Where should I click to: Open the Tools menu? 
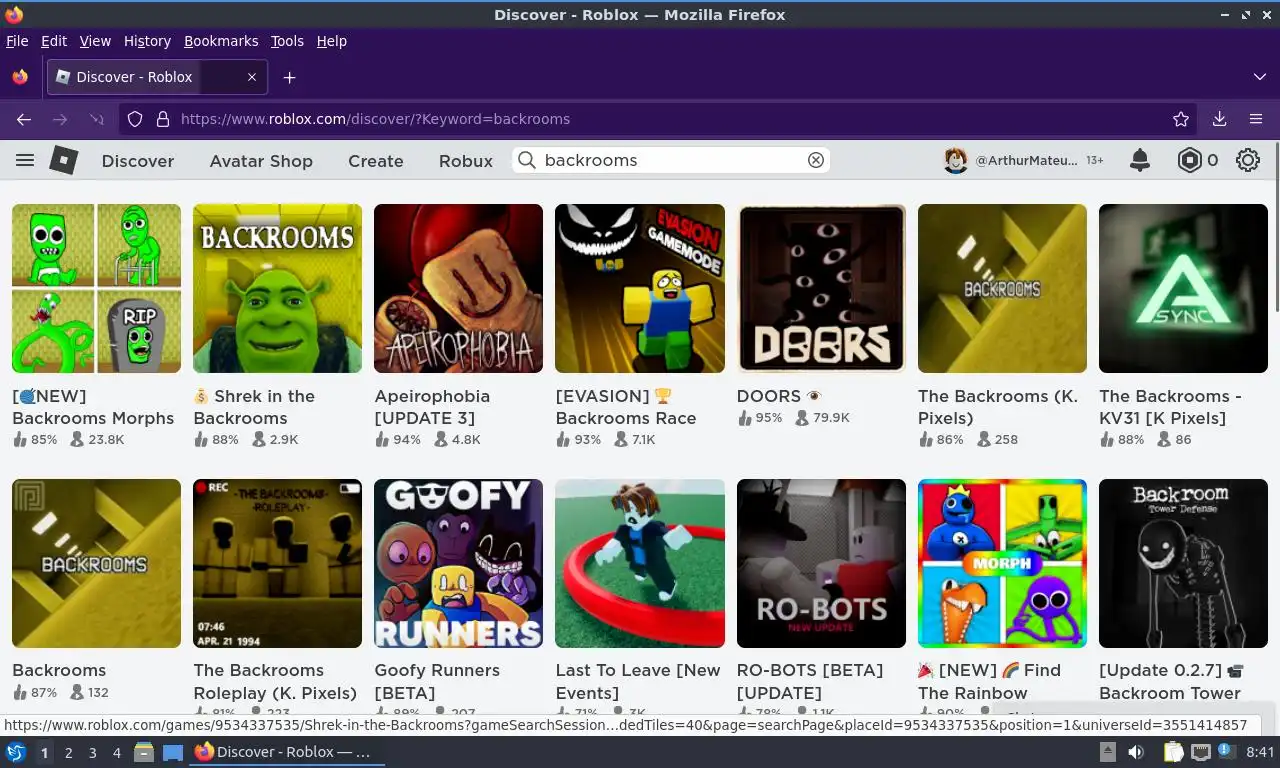(x=287, y=41)
